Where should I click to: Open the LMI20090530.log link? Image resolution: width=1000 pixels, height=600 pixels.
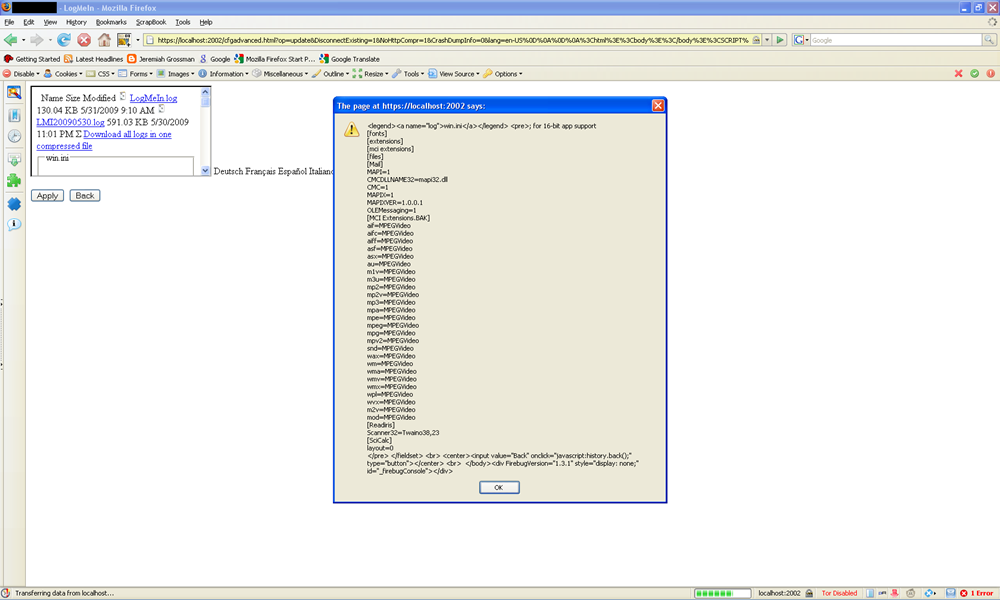tap(70, 122)
